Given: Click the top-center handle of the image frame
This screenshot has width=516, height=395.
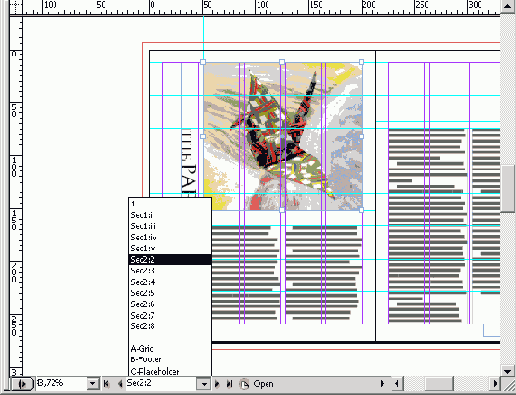Looking at the screenshot, I should click(282, 62).
